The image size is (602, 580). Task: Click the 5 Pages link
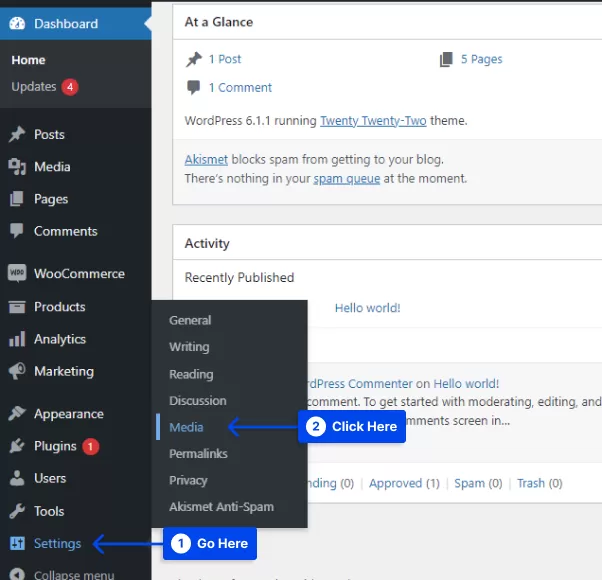point(481,59)
